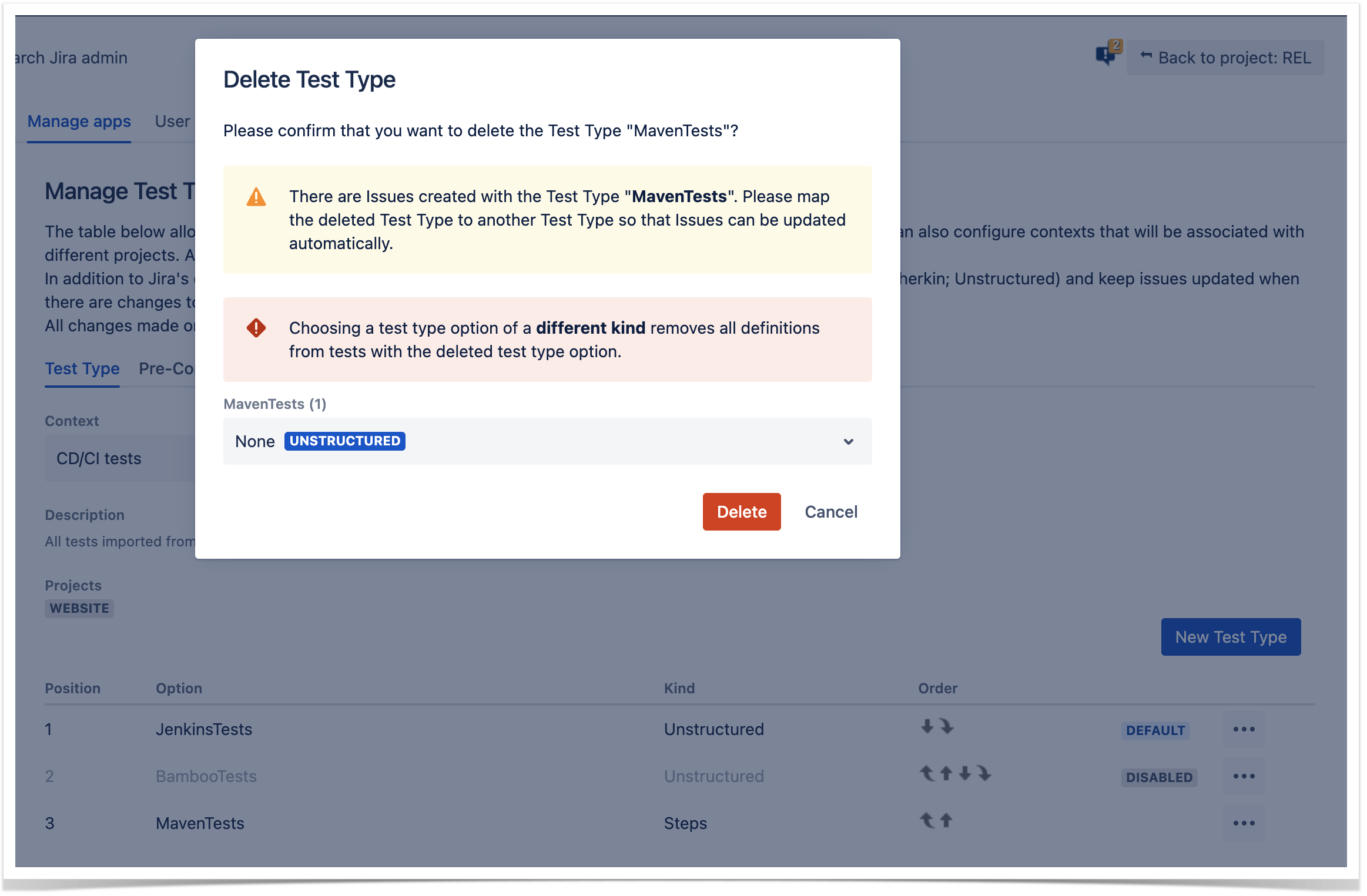Click position number 3 cell
This screenshot has height=896, width=1367.
tap(49, 823)
